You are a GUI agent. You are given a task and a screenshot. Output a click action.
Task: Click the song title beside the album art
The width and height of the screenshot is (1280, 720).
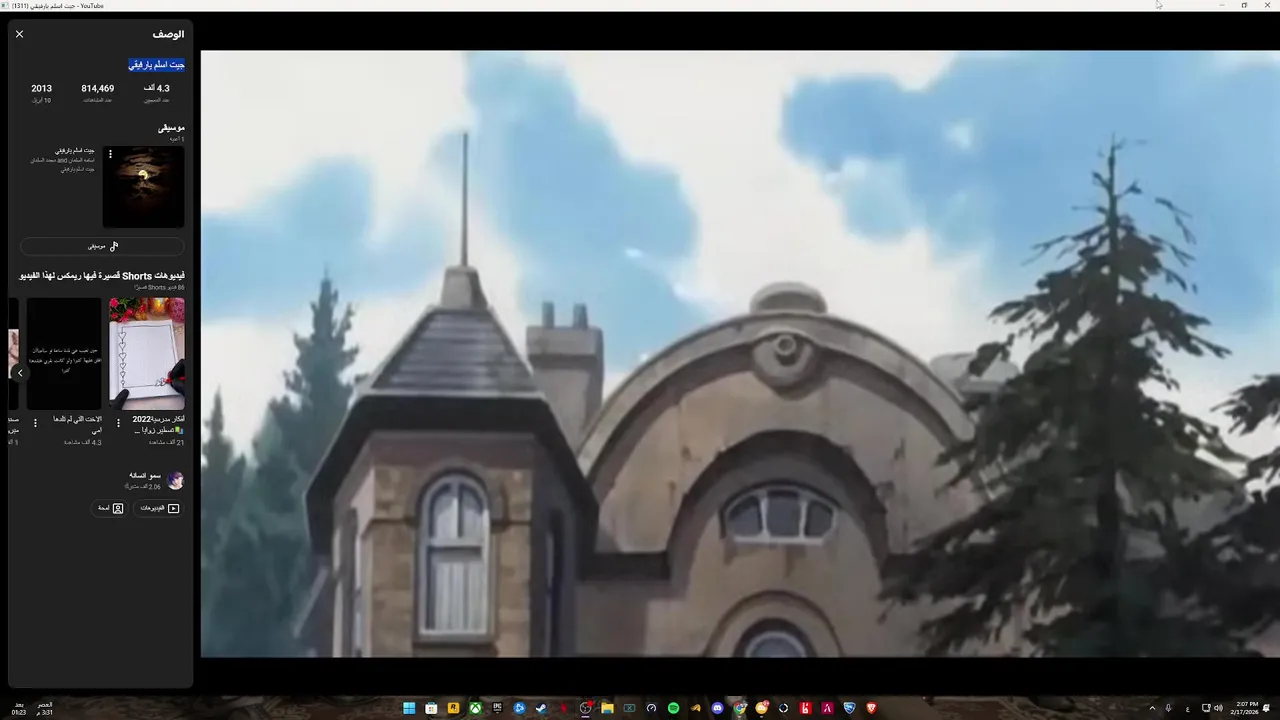[x=75, y=150]
